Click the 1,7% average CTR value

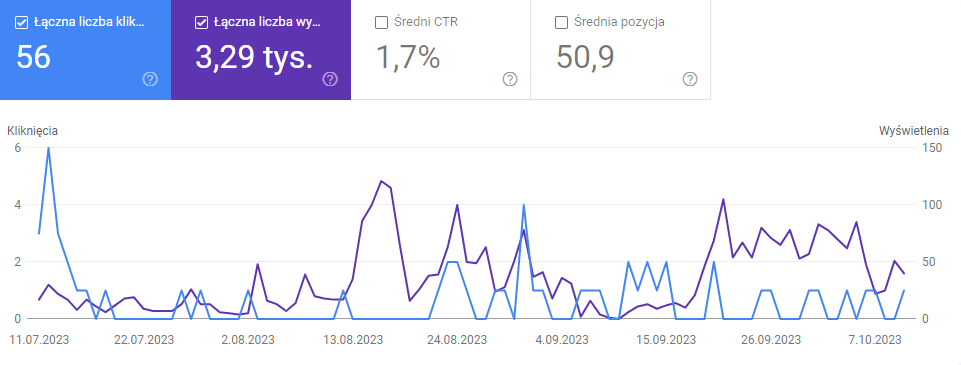click(408, 57)
